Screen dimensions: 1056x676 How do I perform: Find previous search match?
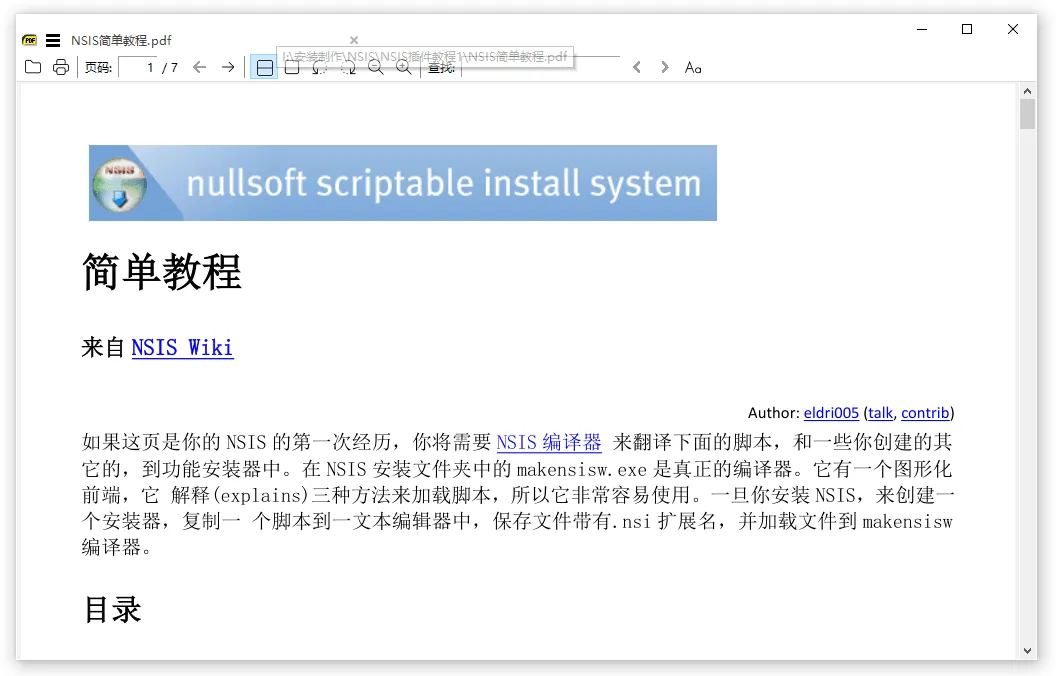click(x=636, y=67)
